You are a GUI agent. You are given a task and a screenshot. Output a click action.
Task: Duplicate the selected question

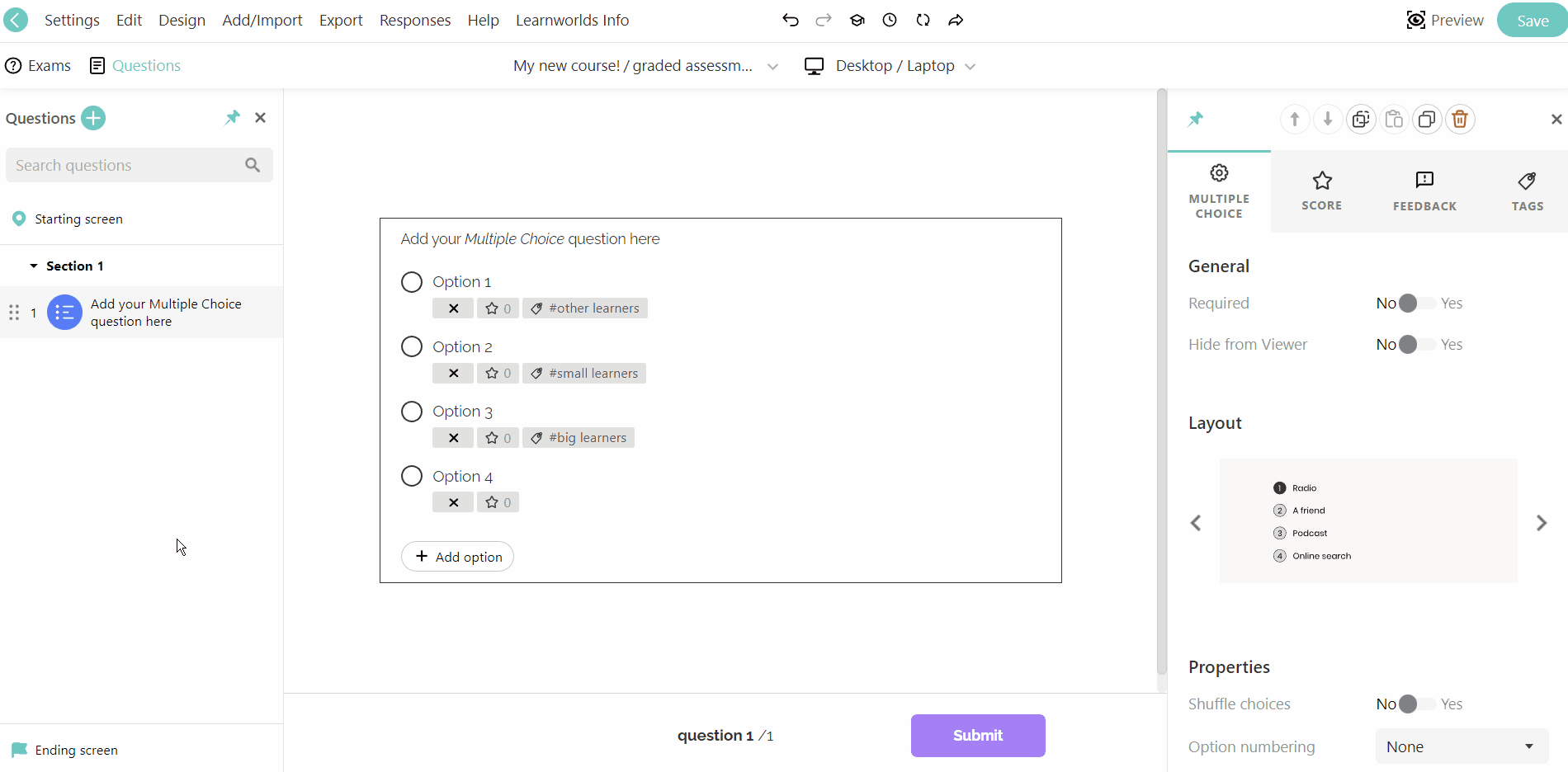[1427, 119]
